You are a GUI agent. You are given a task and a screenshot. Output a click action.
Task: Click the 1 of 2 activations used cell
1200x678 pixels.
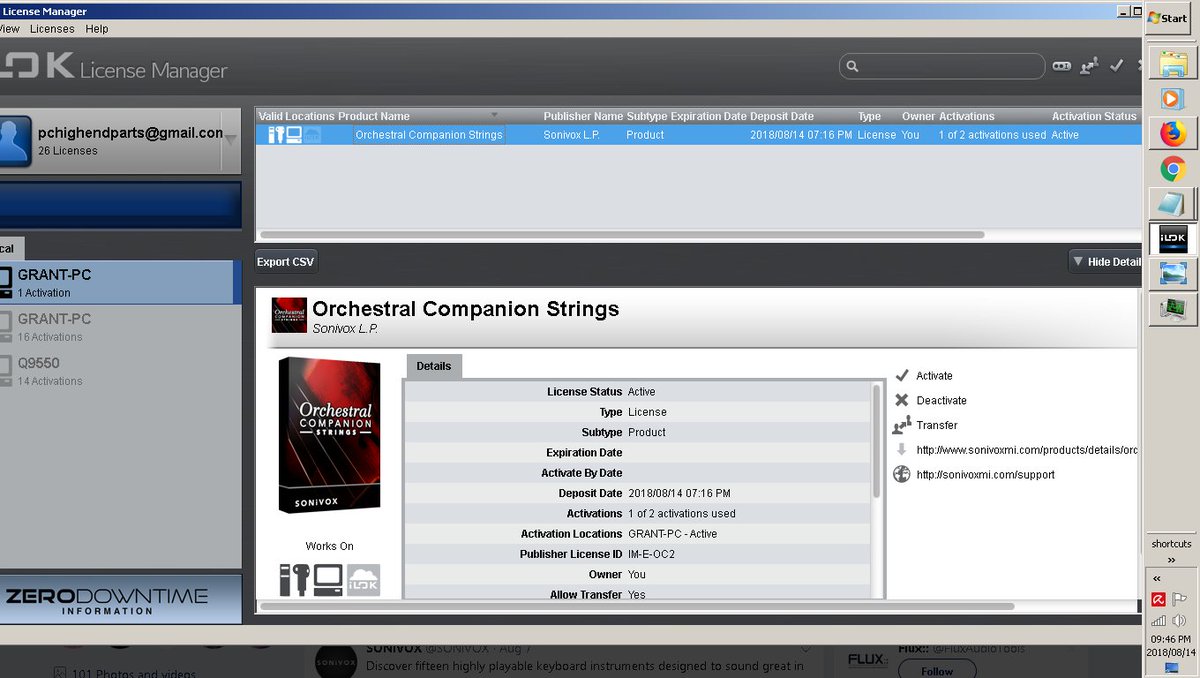(x=992, y=135)
